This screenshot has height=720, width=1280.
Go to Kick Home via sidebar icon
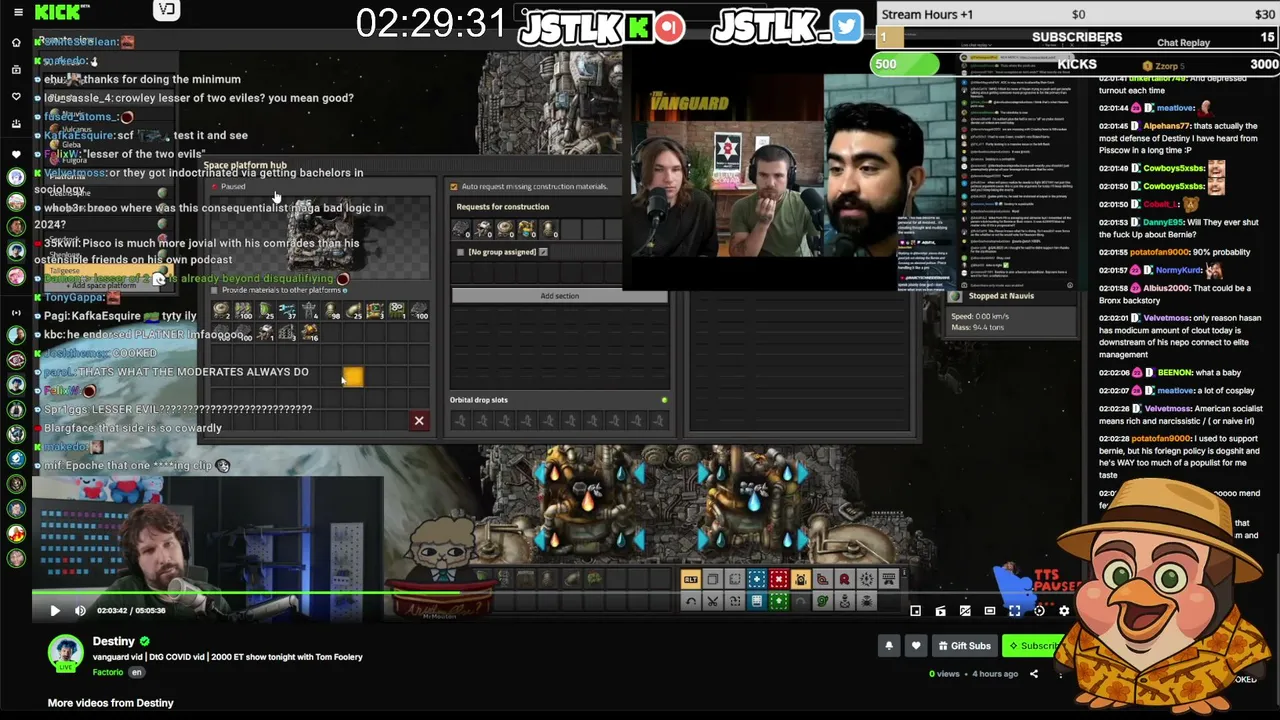click(16, 43)
